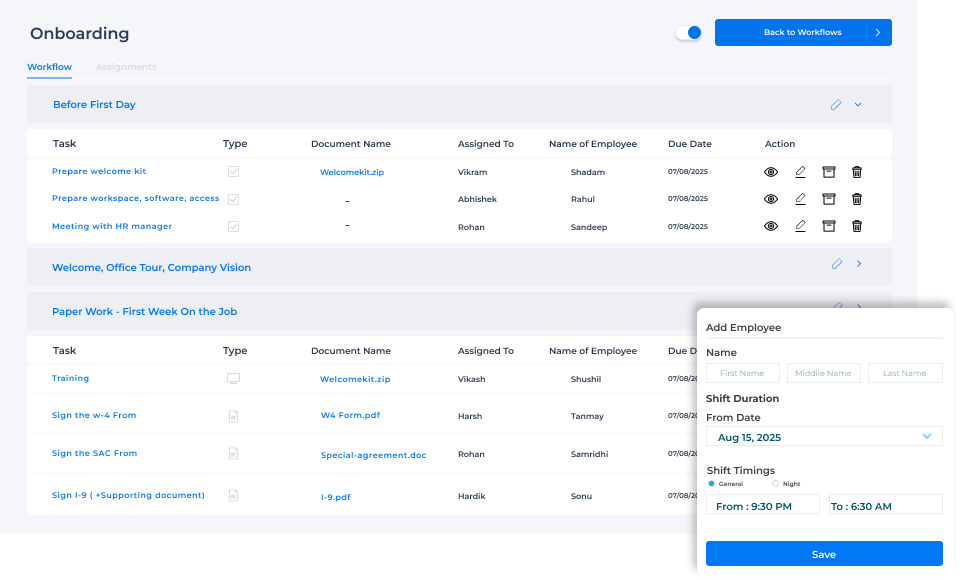The width and height of the screenshot is (960, 580).
Task: View the Prepare workspace, software, access task
Action: pyautogui.click(x=771, y=199)
